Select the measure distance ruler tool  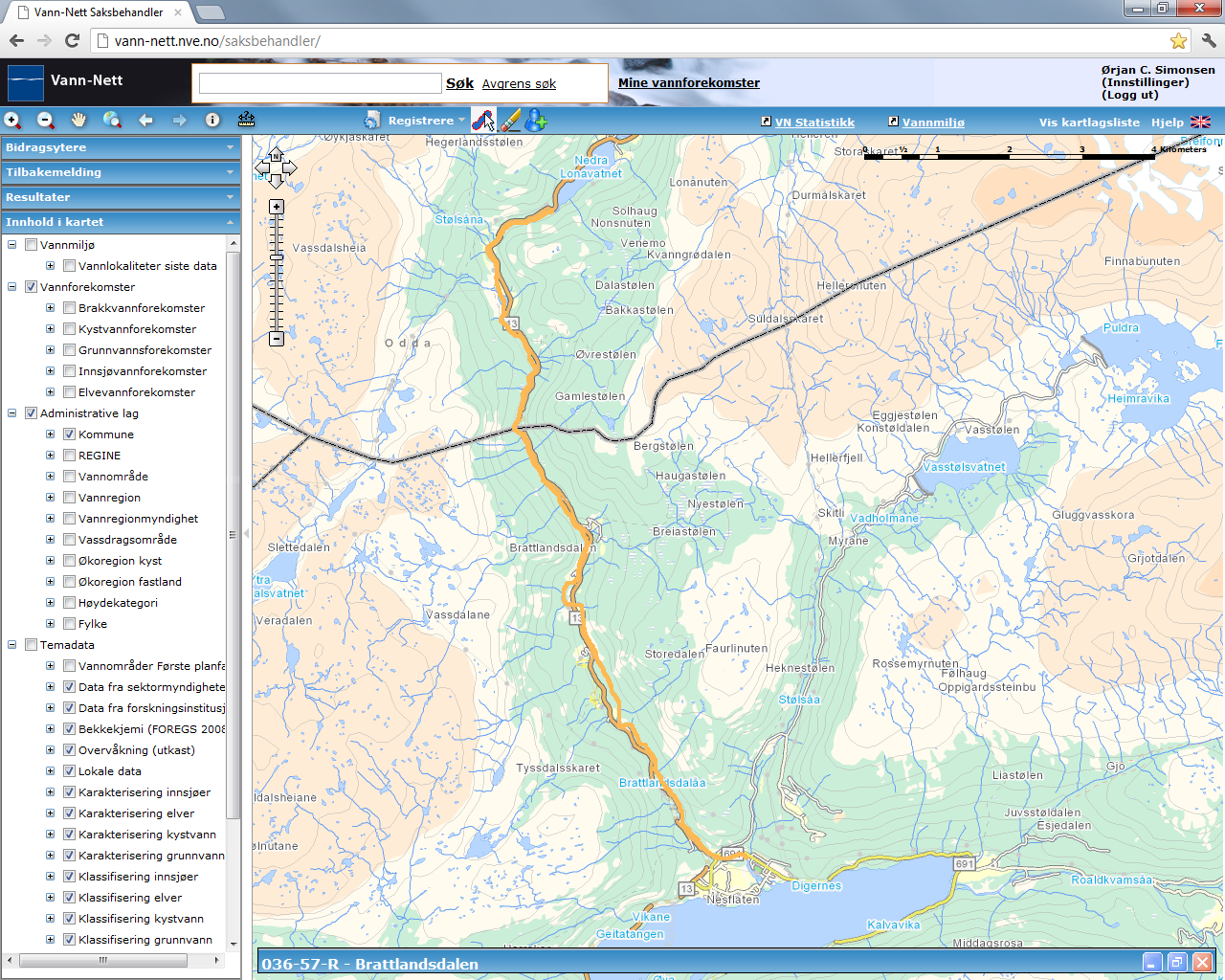(246, 120)
